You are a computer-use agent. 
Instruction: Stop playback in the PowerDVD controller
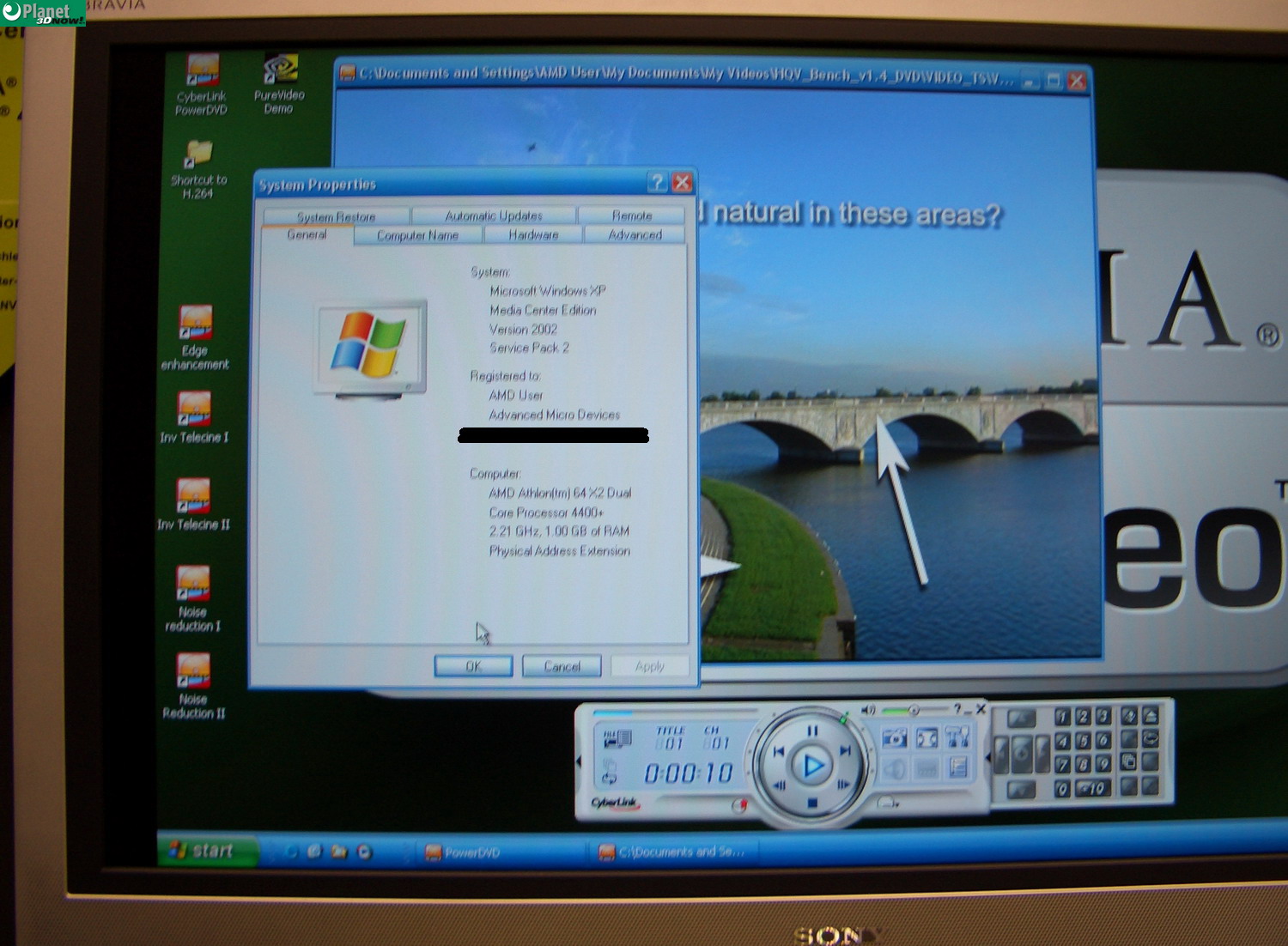pos(811,803)
